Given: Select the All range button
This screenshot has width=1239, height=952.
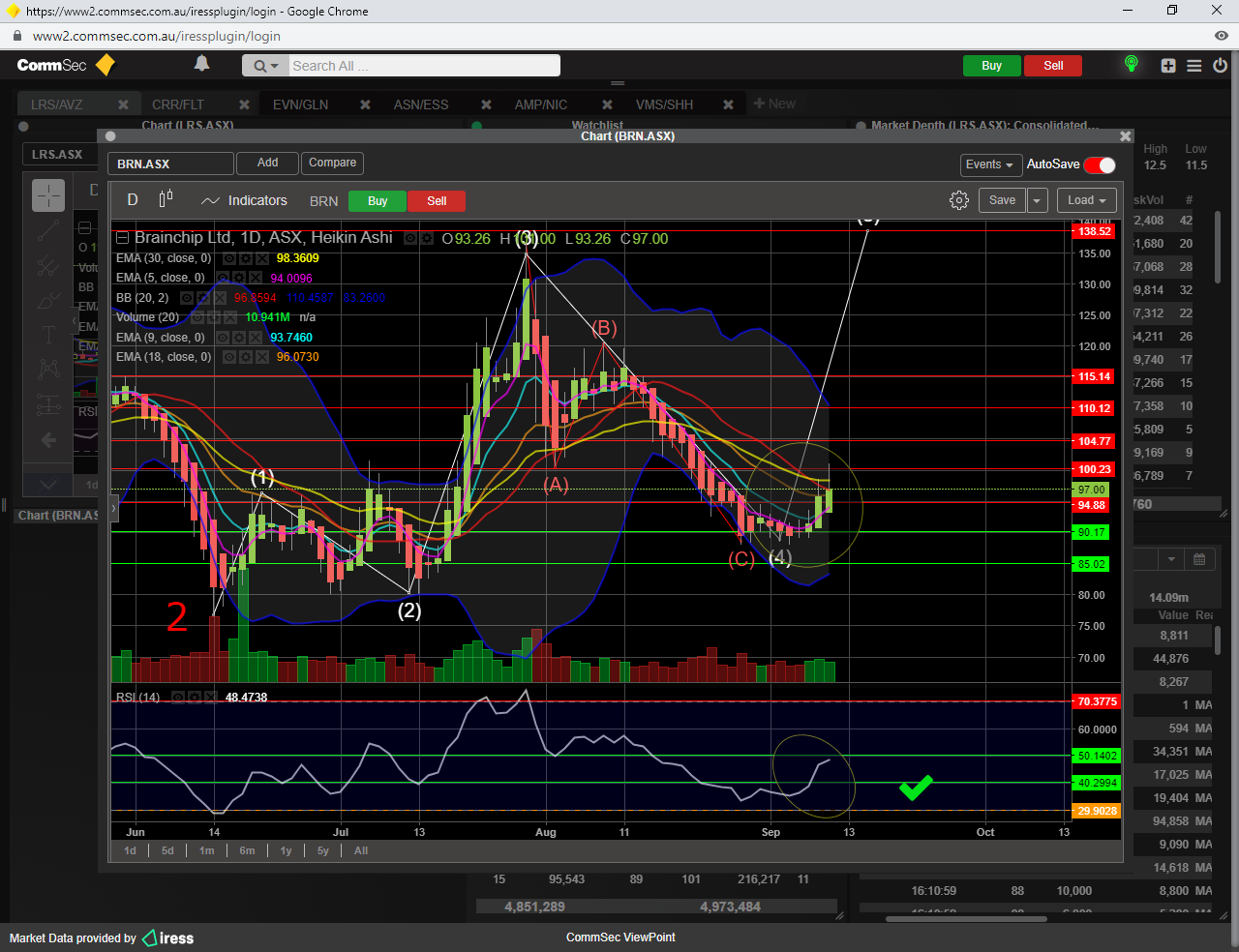Looking at the screenshot, I should coord(361,850).
